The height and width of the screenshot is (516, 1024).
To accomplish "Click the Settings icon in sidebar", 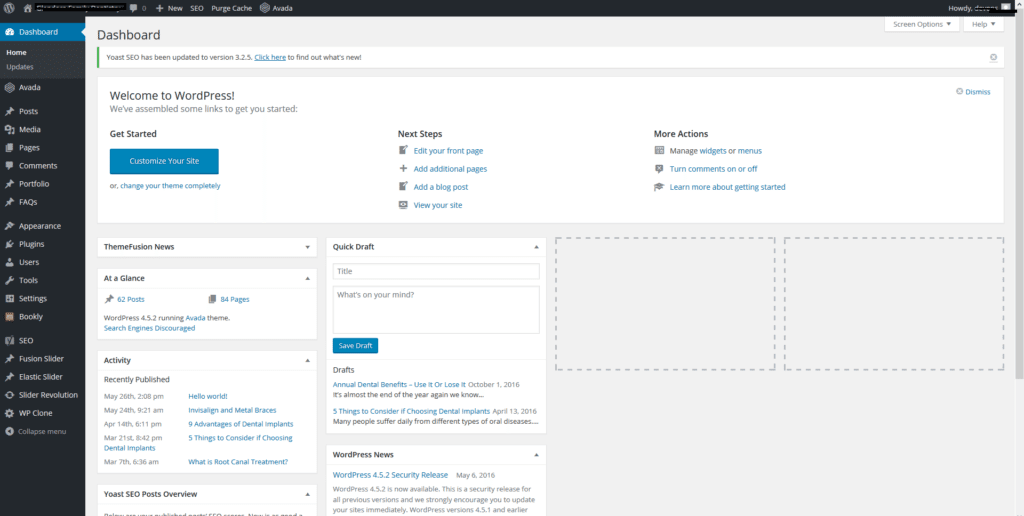I will (9, 298).
